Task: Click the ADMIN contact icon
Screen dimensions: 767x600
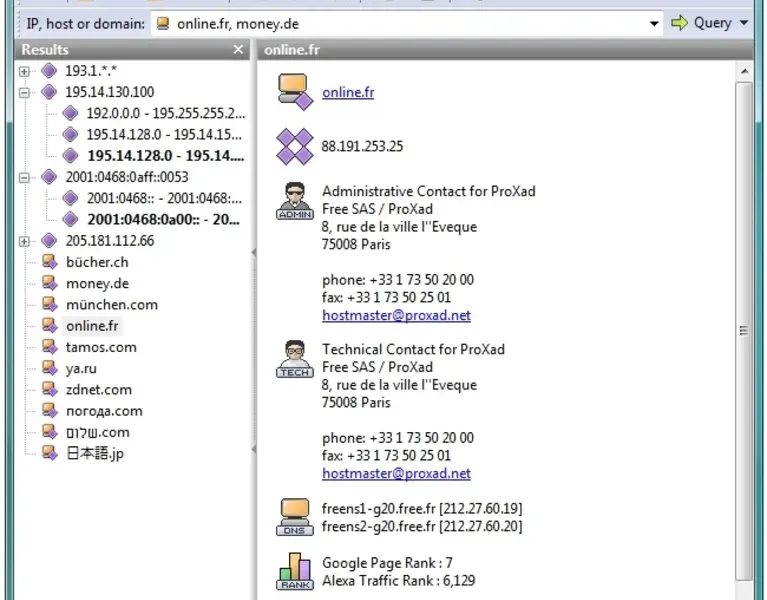Action: tap(294, 201)
